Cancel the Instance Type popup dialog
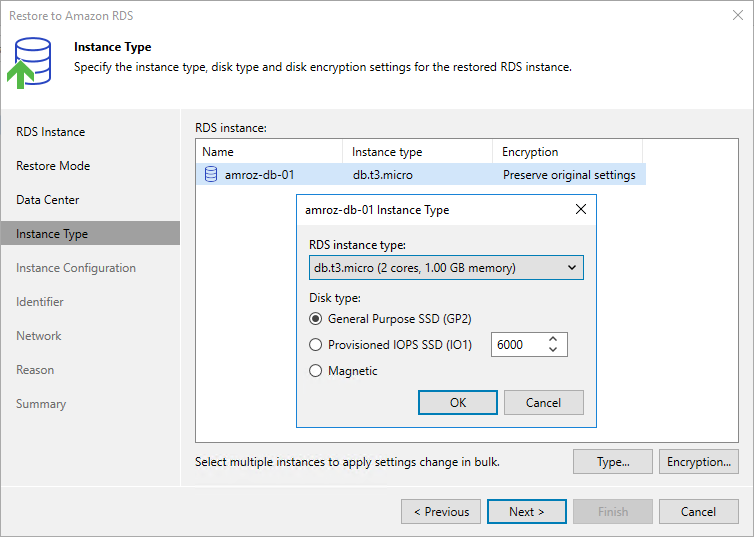754x537 pixels. pos(543,402)
